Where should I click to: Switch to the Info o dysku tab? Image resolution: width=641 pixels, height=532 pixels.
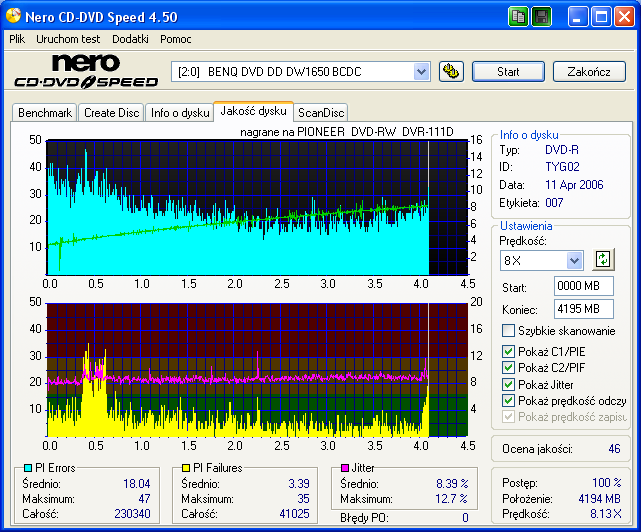pos(180,112)
